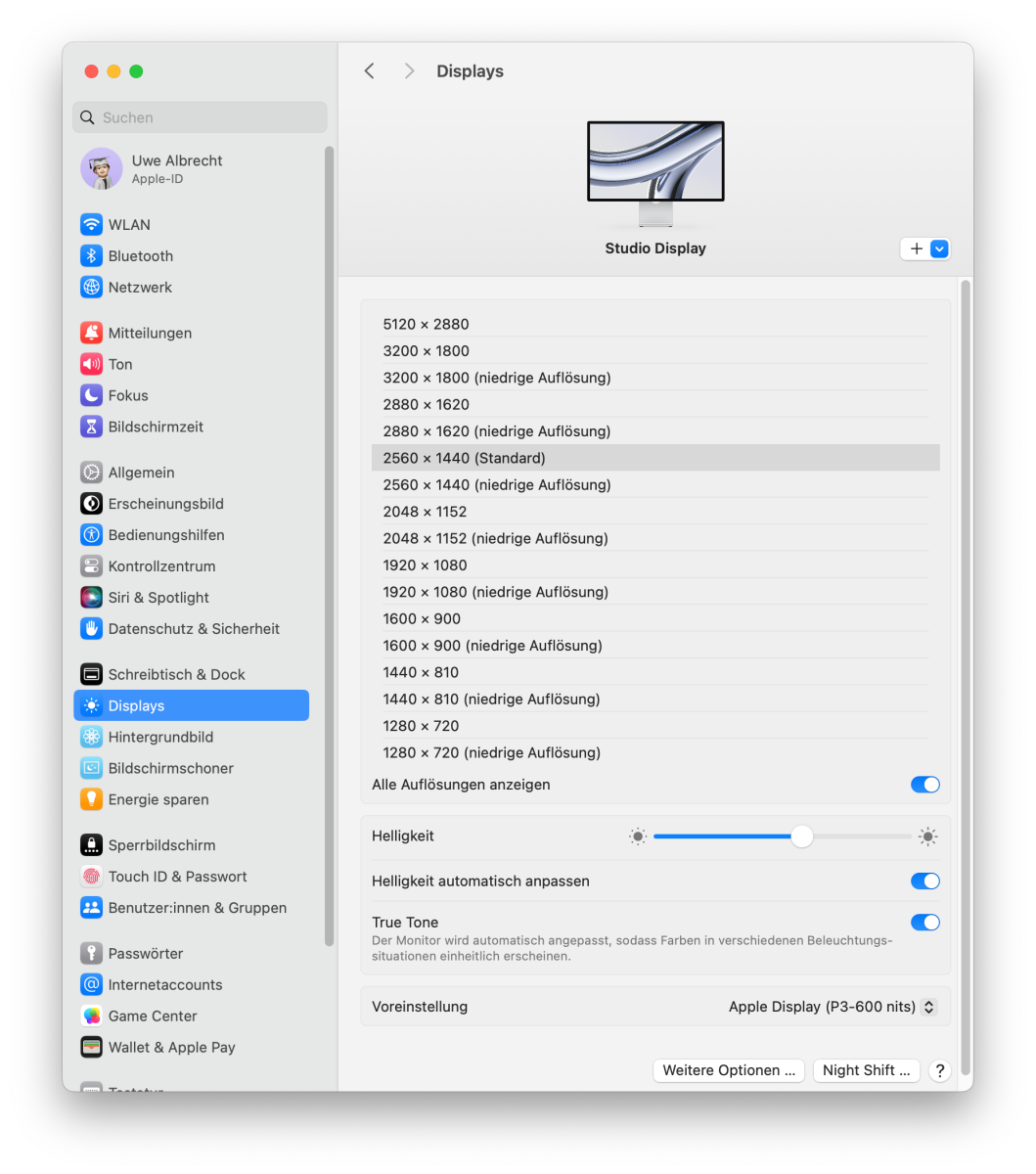1036x1174 pixels.
Task: Select 1920 × 1080 (niedrige Auflösung)
Action: point(655,592)
